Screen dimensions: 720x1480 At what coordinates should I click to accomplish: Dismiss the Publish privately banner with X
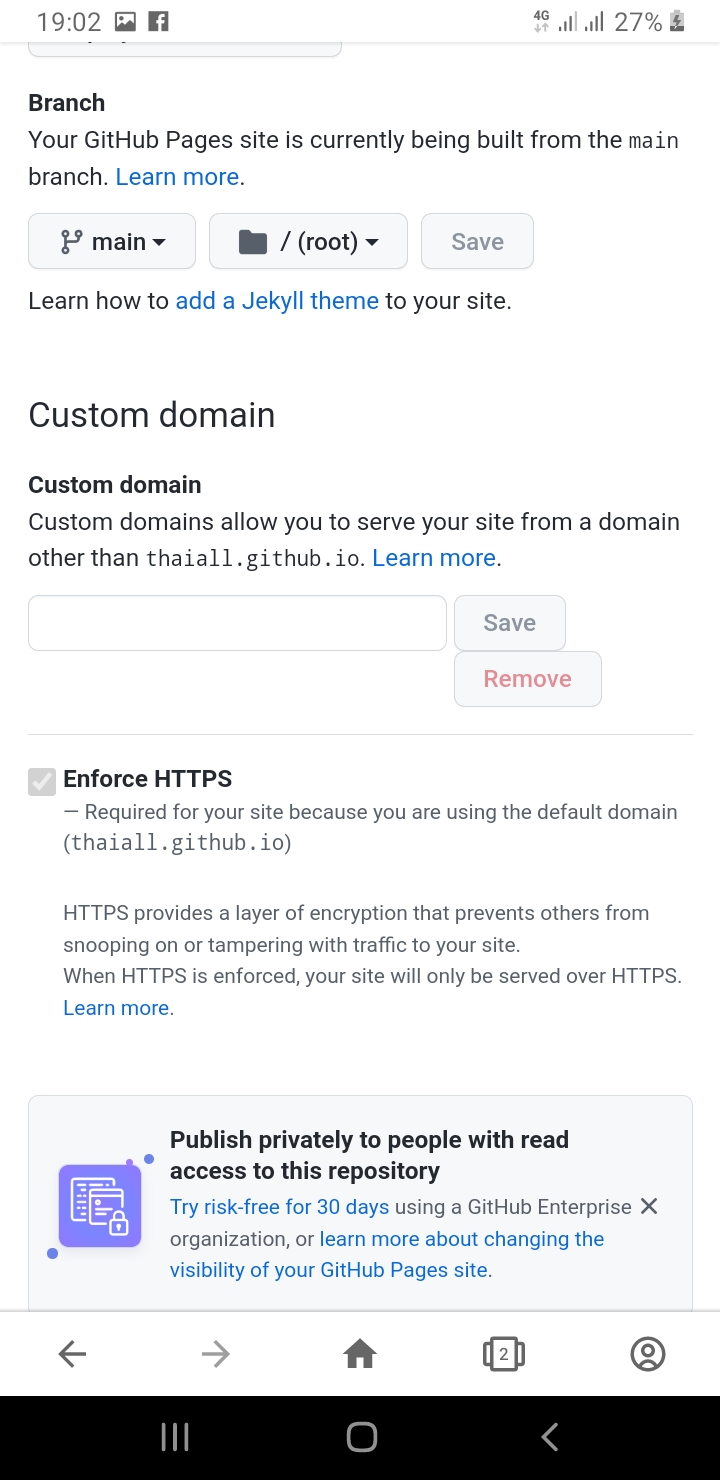coord(649,1206)
